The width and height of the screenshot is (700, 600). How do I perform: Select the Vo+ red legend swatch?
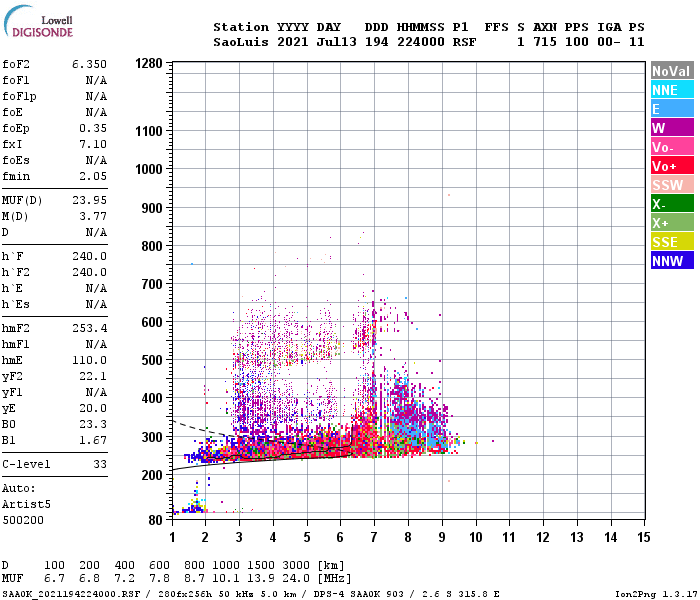[x=672, y=166]
